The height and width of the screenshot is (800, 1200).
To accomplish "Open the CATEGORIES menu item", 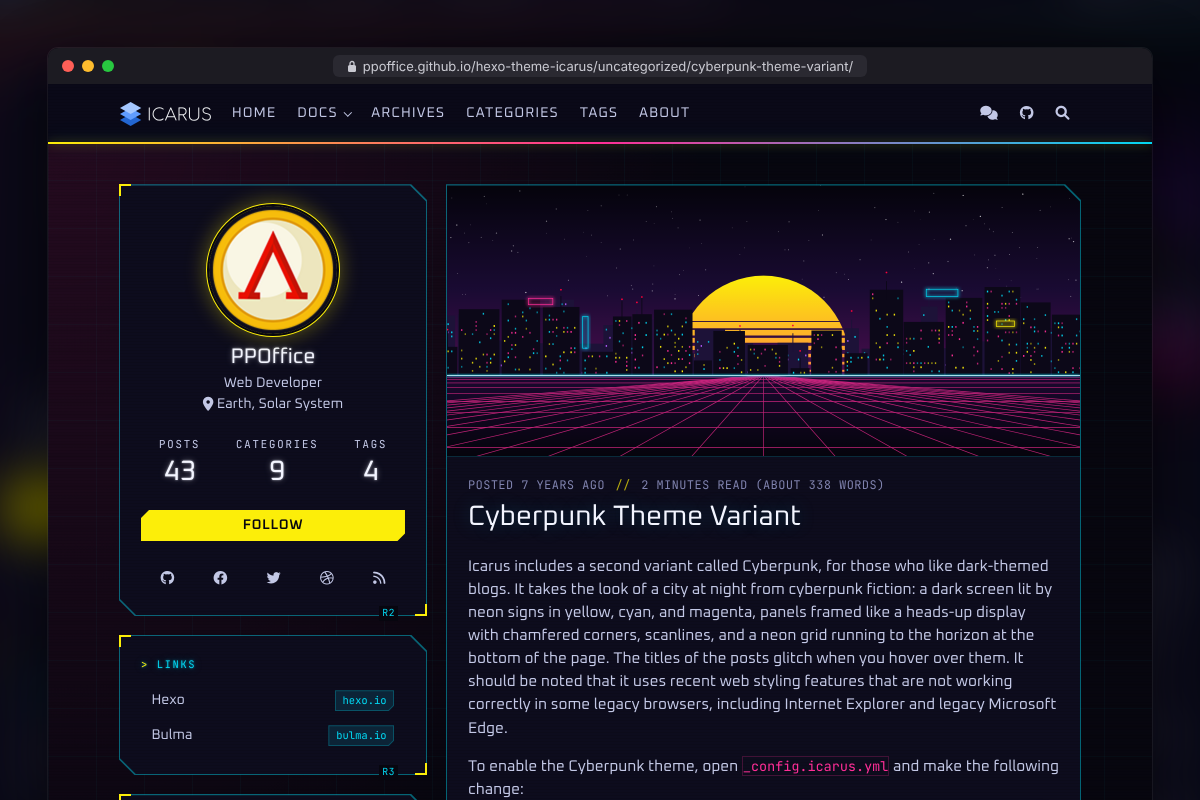I will point(512,113).
